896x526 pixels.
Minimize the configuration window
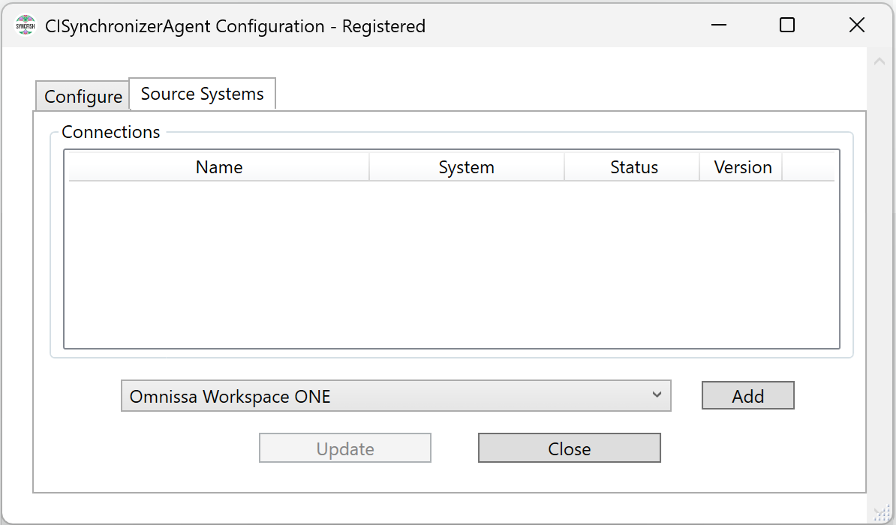point(718,25)
